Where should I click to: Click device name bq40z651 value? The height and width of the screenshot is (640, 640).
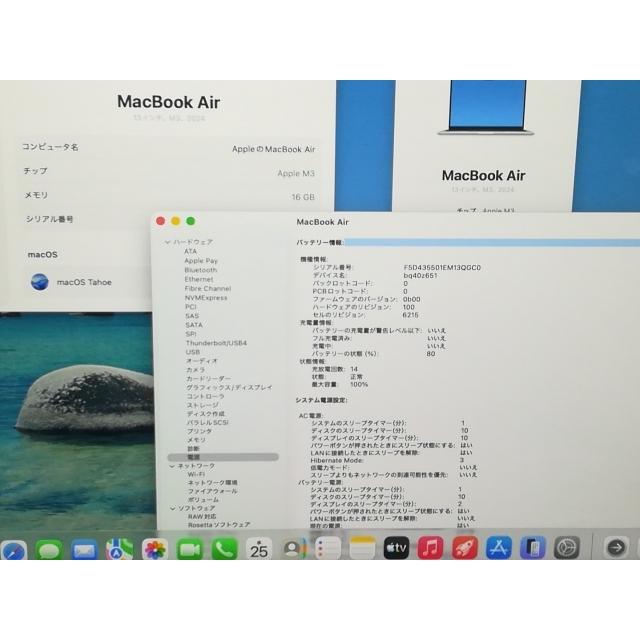420,276
